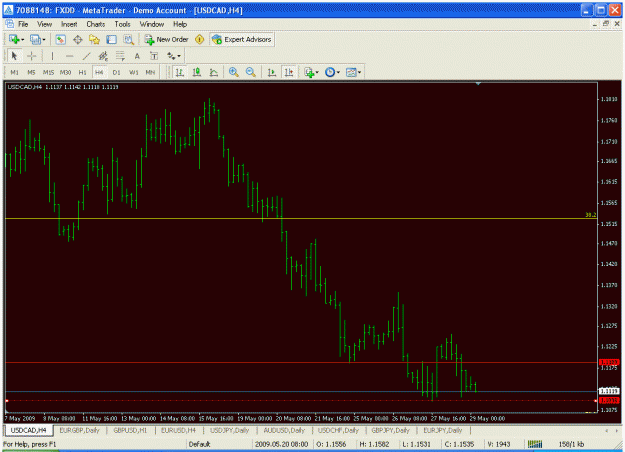Click the New Order button
Image resolution: width=625 pixels, height=452 pixels.
[167, 39]
